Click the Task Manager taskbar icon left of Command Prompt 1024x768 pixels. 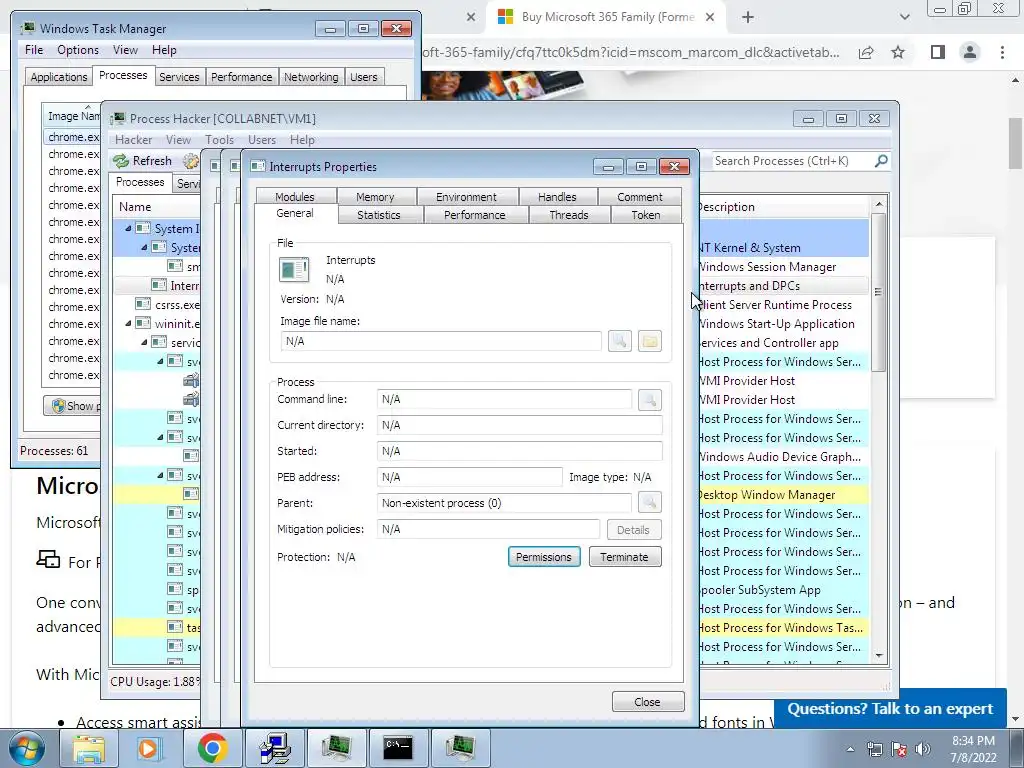point(336,748)
